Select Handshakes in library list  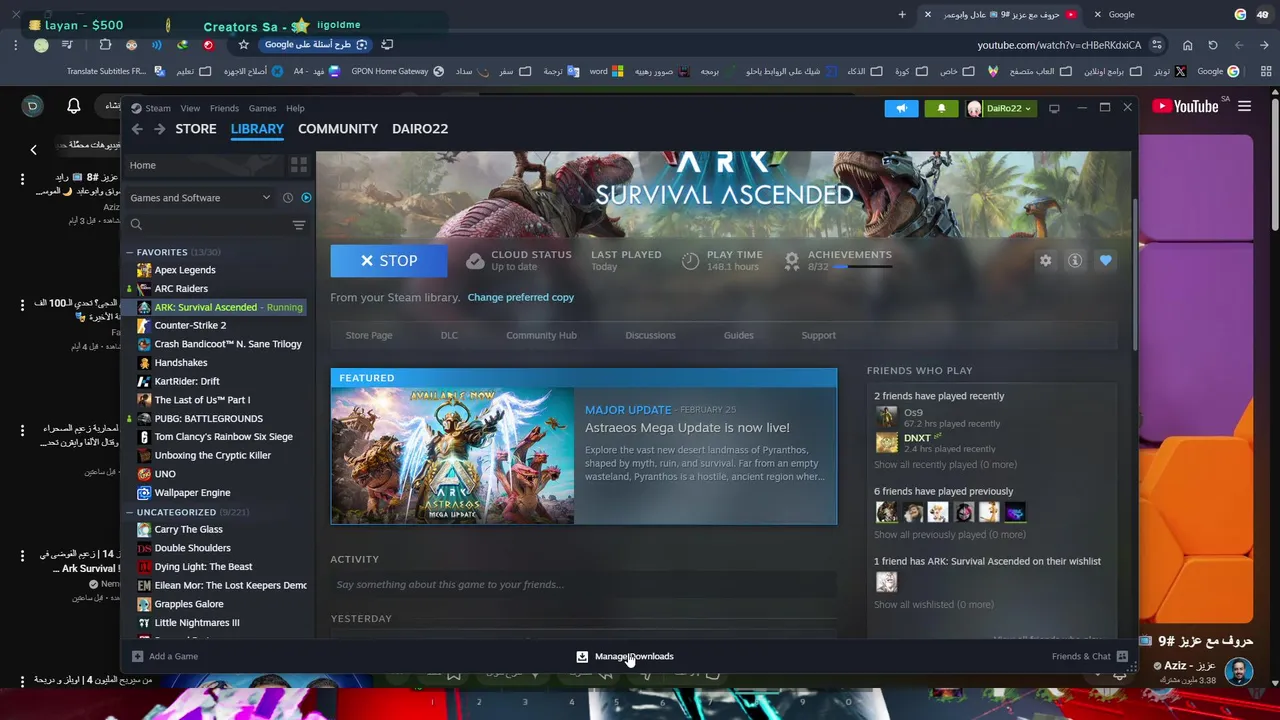click(x=181, y=363)
